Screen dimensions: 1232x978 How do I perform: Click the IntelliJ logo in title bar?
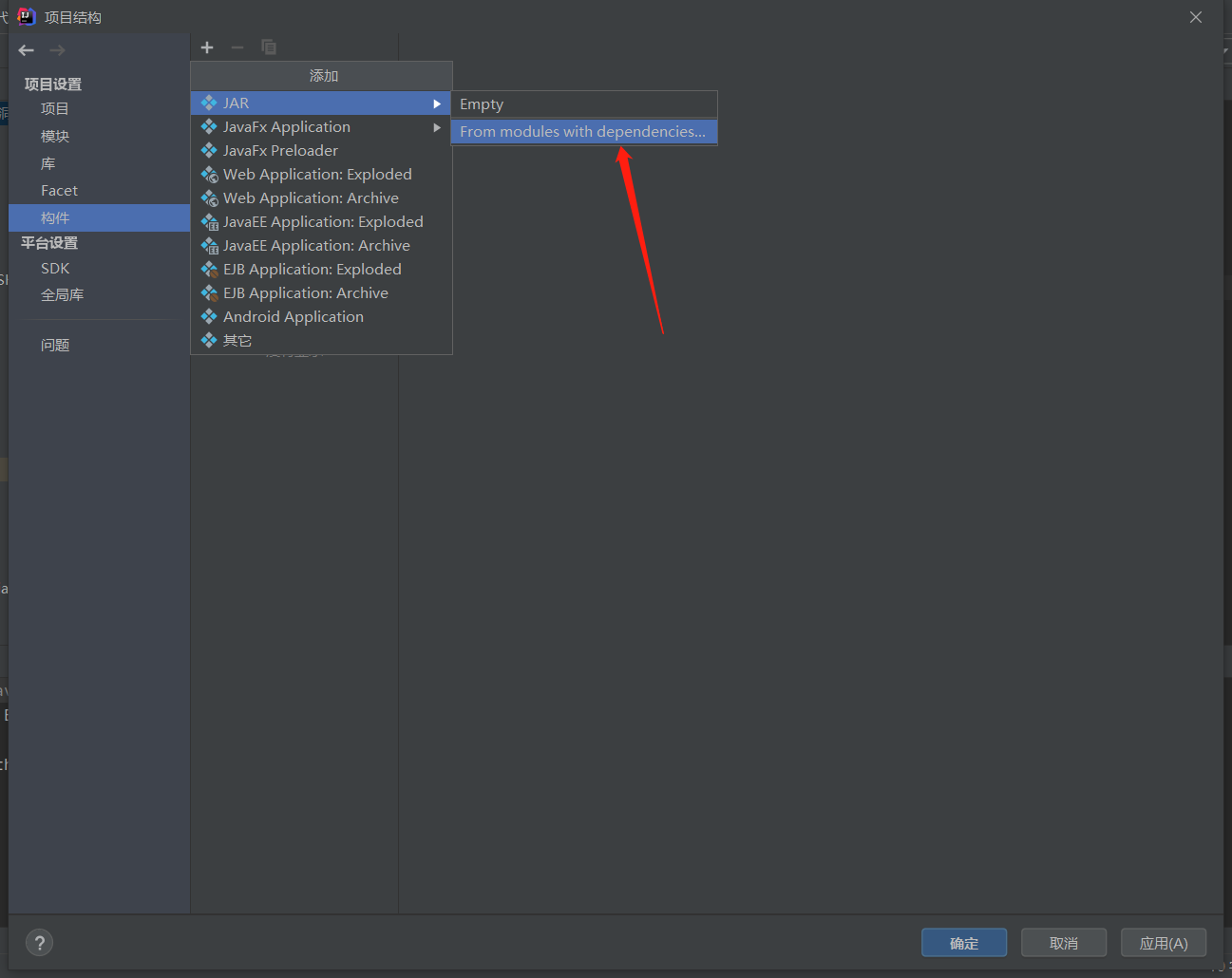pyautogui.click(x=26, y=17)
